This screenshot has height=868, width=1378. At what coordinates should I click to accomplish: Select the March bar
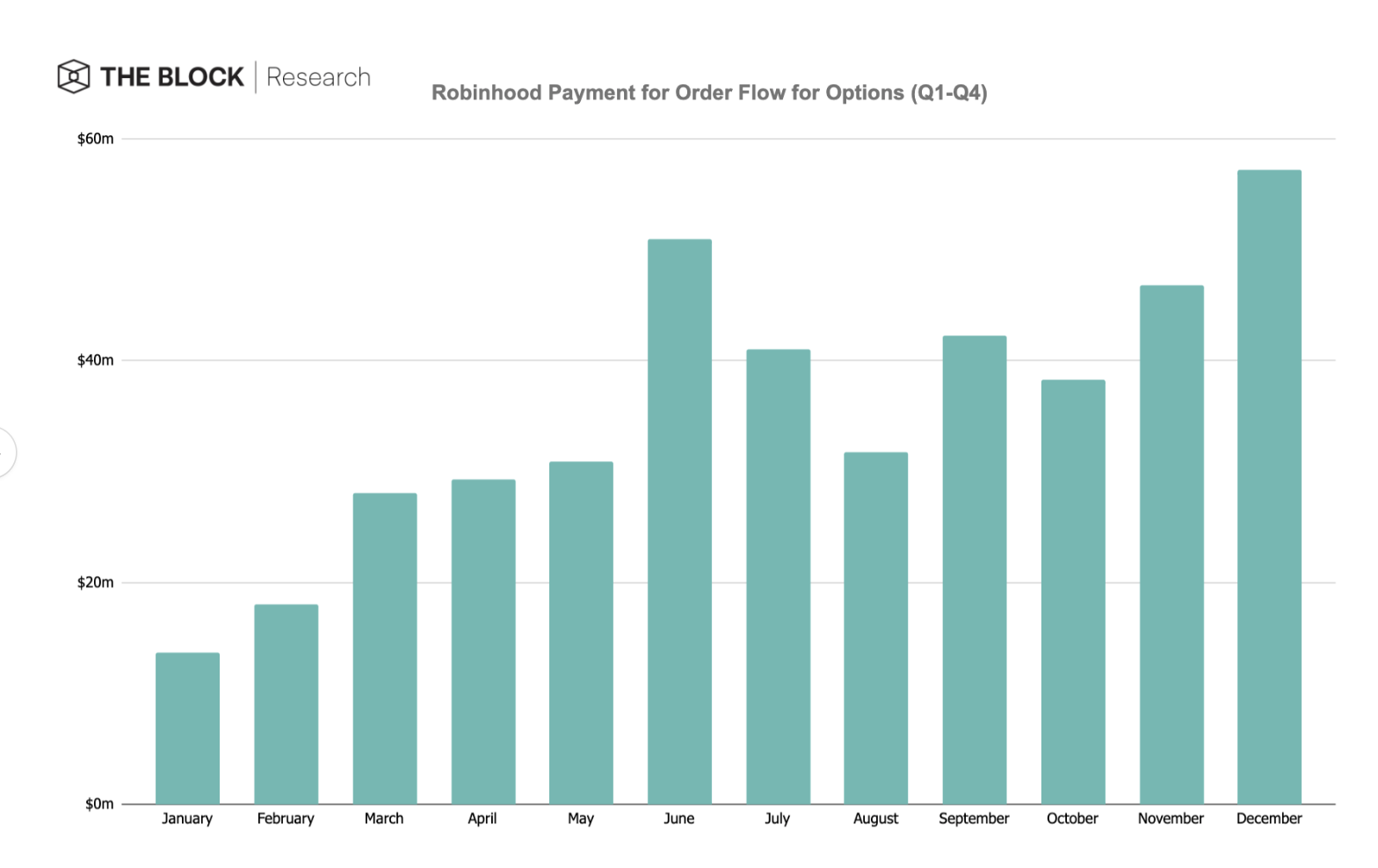385,648
